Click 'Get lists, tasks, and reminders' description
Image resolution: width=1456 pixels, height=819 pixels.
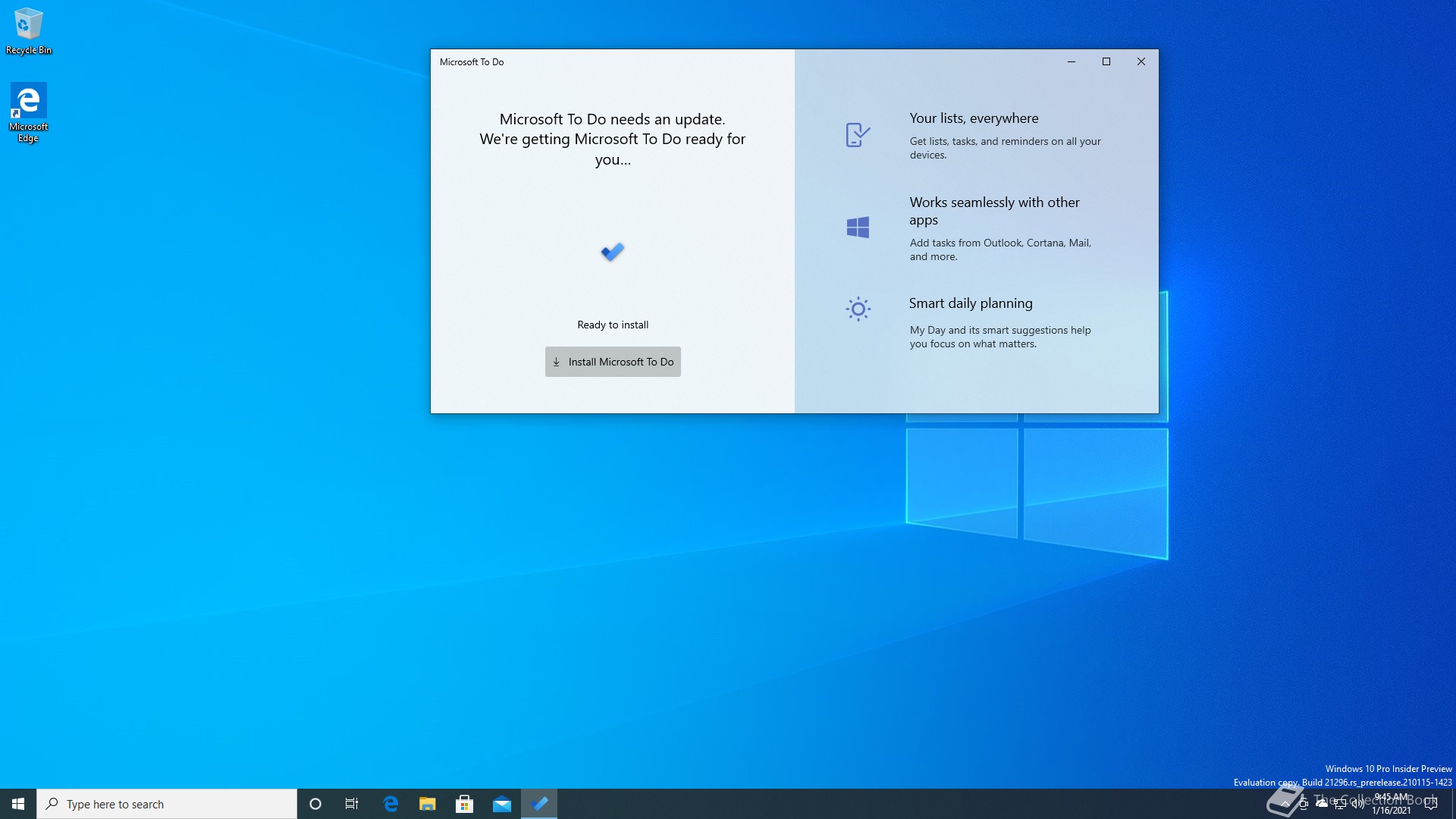tap(1005, 148)
